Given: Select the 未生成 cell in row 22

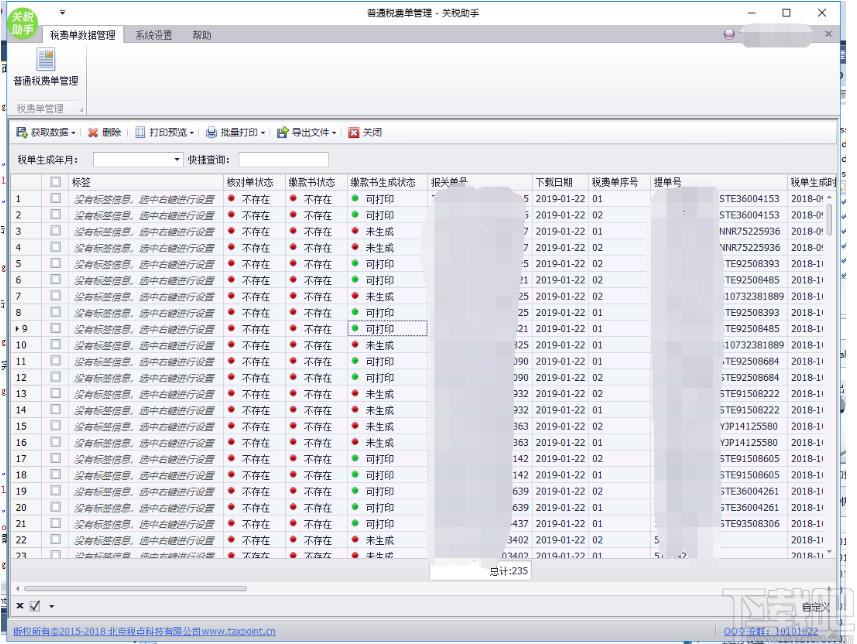Looking at the screenshot, I should [x=388, y=540].
